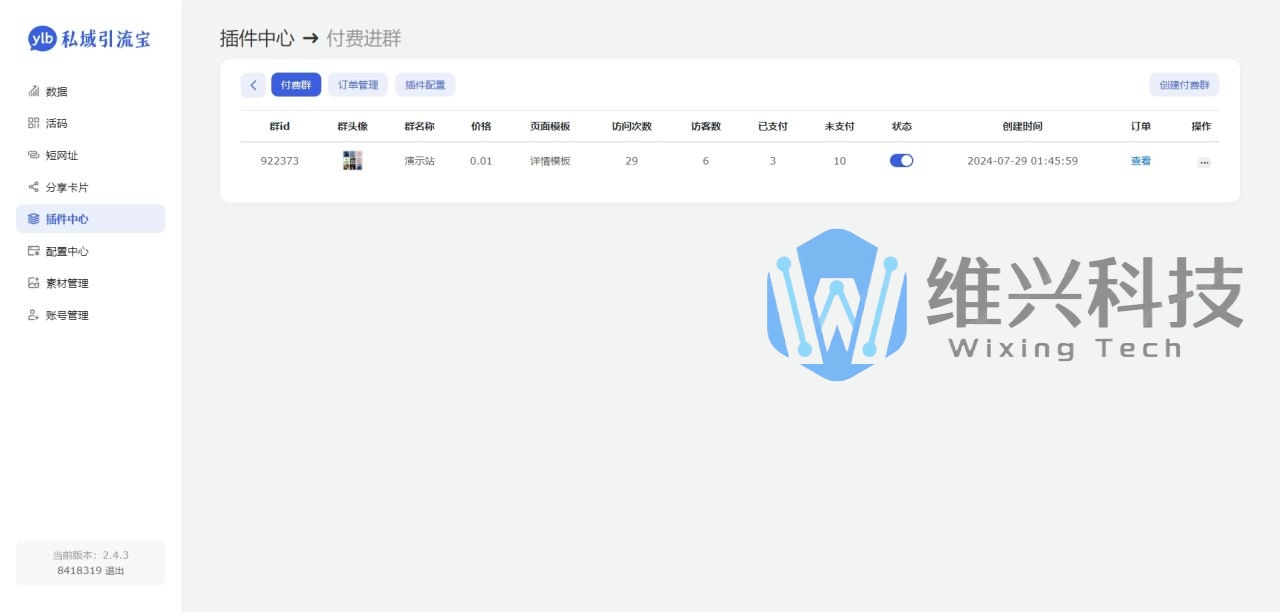1280x612 pixels.
Task: Open the 账号管理 user icon
Action: (x=33, y=315)
